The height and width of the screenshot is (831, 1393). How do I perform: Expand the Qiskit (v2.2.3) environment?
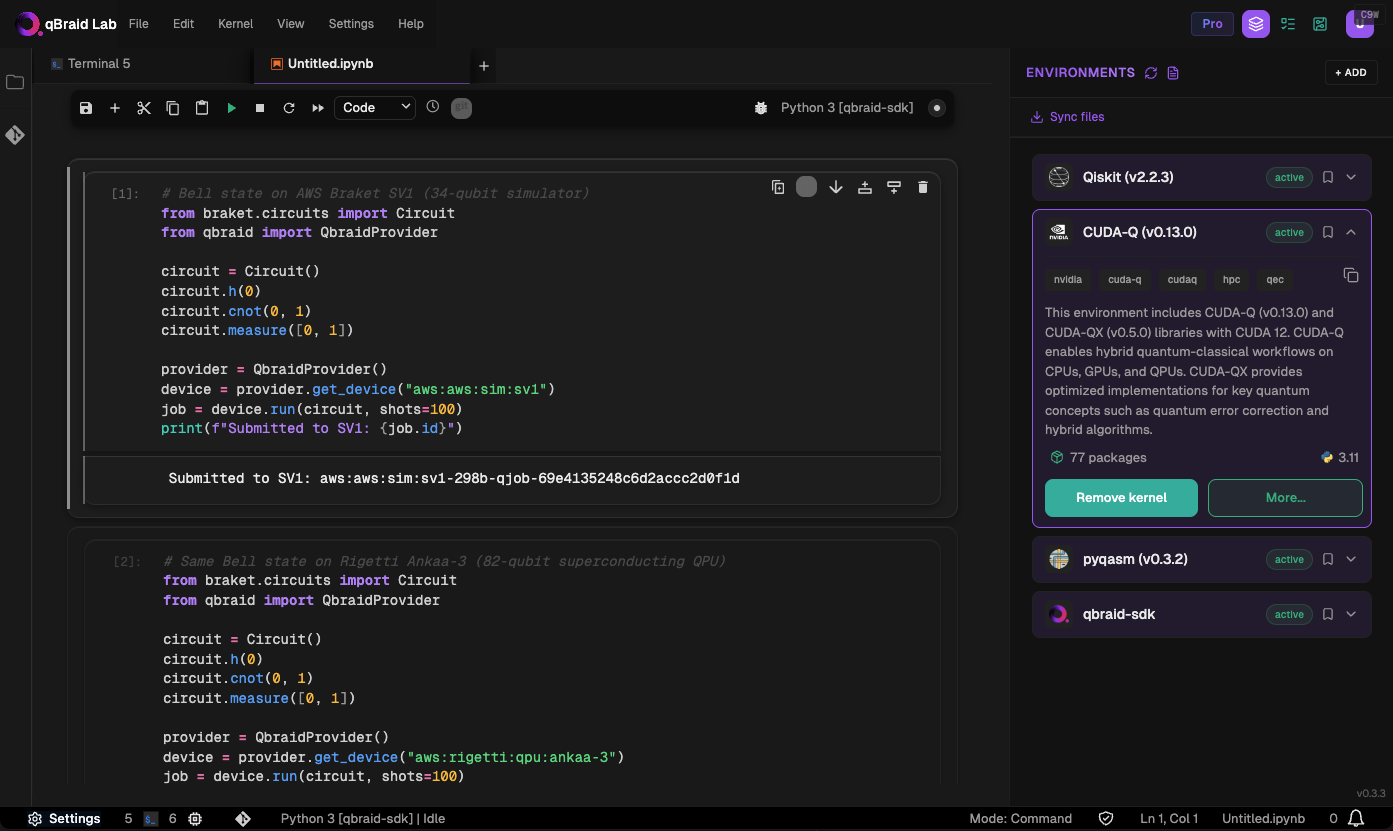1351,177
